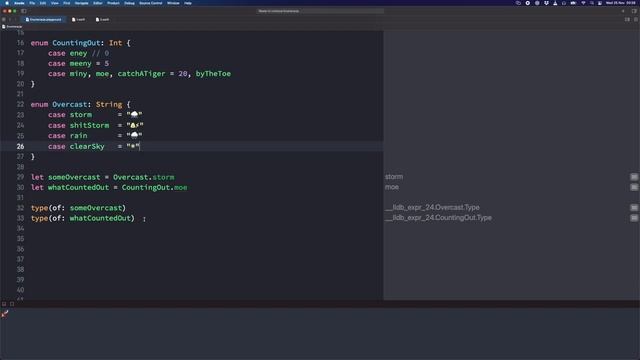Open the File menu
Viewport: 640px width, 360px height.
coord(32,3)
